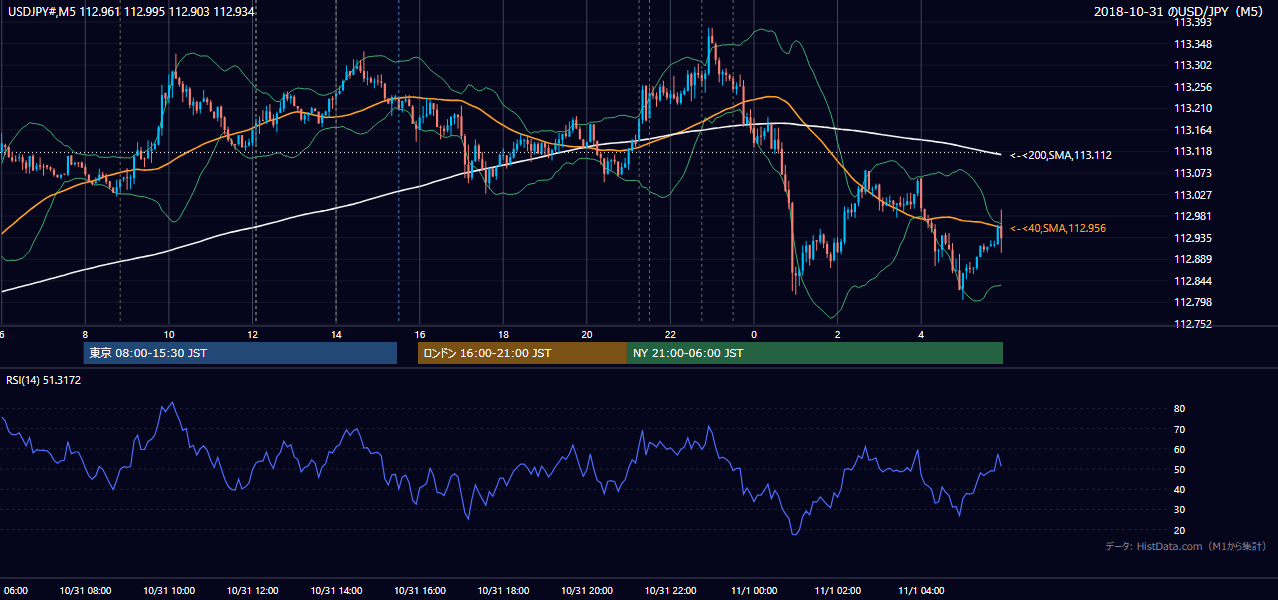Click price axis value 113.393
Screen dimensions: 1278x600
tap(1193, 22)
